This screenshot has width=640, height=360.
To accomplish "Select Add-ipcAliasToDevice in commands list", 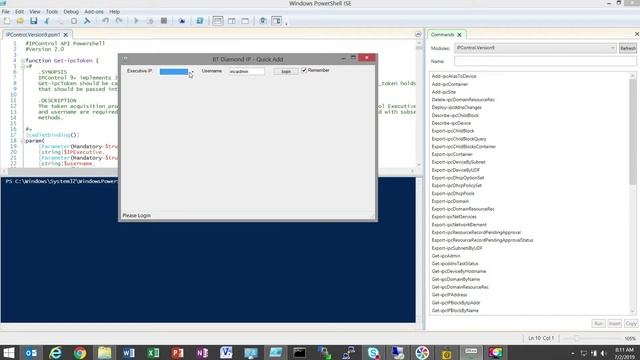I will point(454,76).
